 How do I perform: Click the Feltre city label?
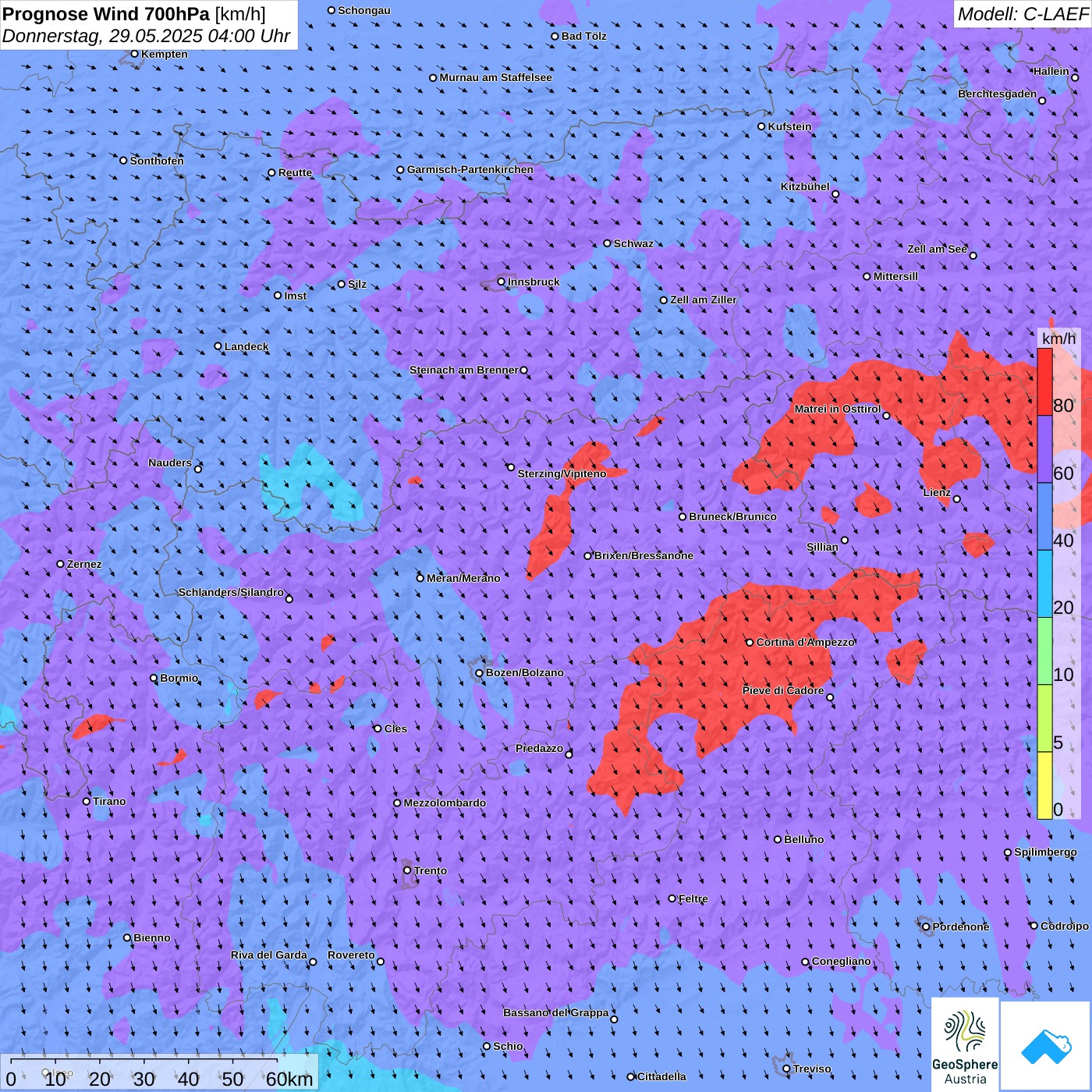[x=693, y=899]
